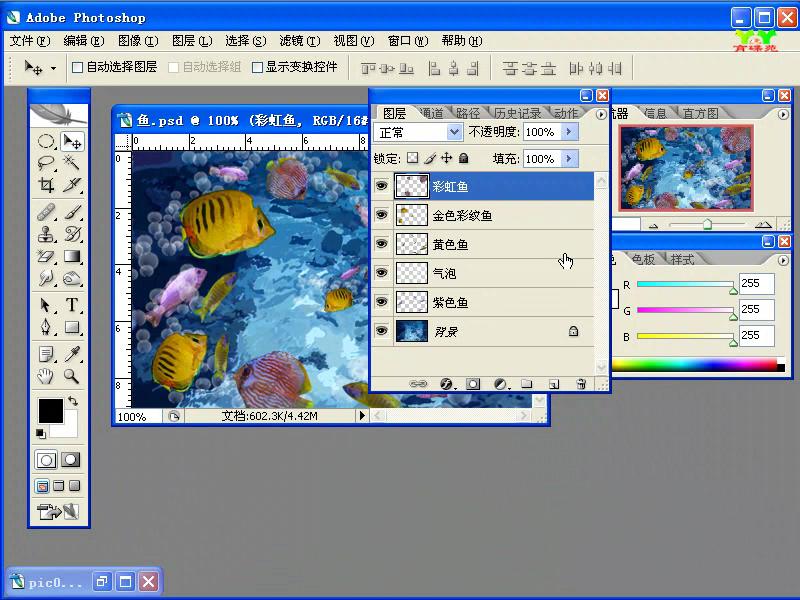The height and width of the screenshot is (600, 800).
Task: Switch to Quick Mask mode
Action: point(70,460)
